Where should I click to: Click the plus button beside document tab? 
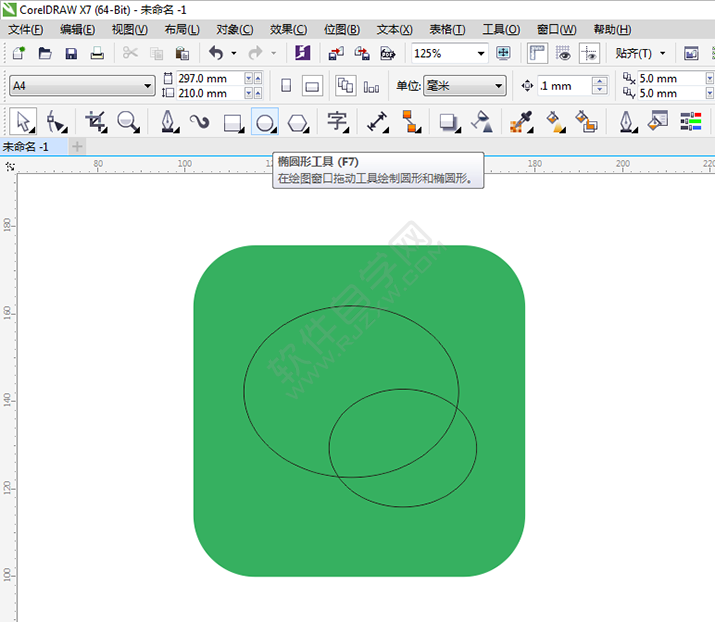tap(77, 147)
